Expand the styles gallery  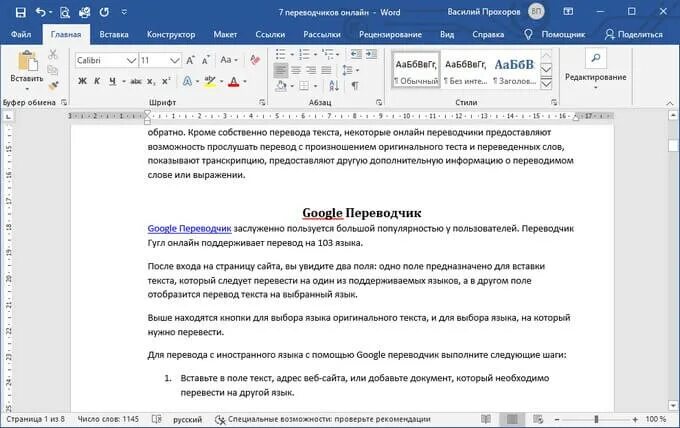pyautogui.click(x=546, y=84)
